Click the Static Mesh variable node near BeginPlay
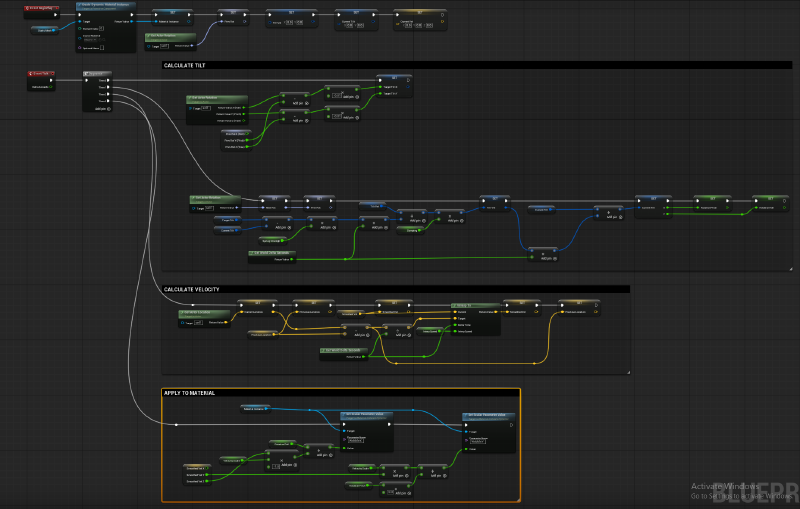 44,29
